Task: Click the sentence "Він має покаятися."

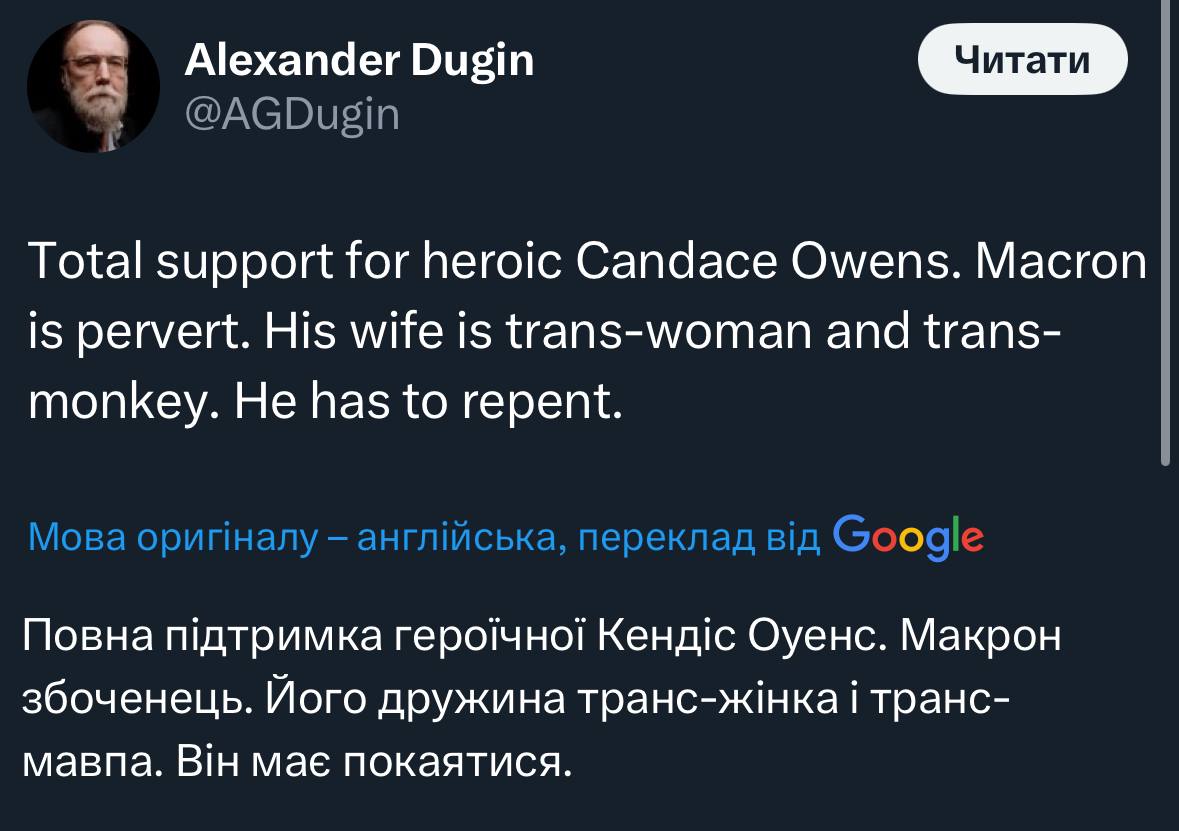Action: [373, 764]
